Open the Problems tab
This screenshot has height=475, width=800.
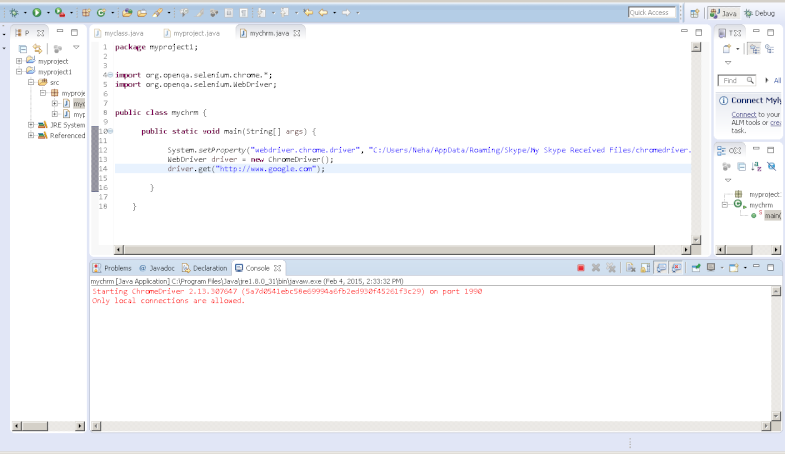[x=112, y=268]
